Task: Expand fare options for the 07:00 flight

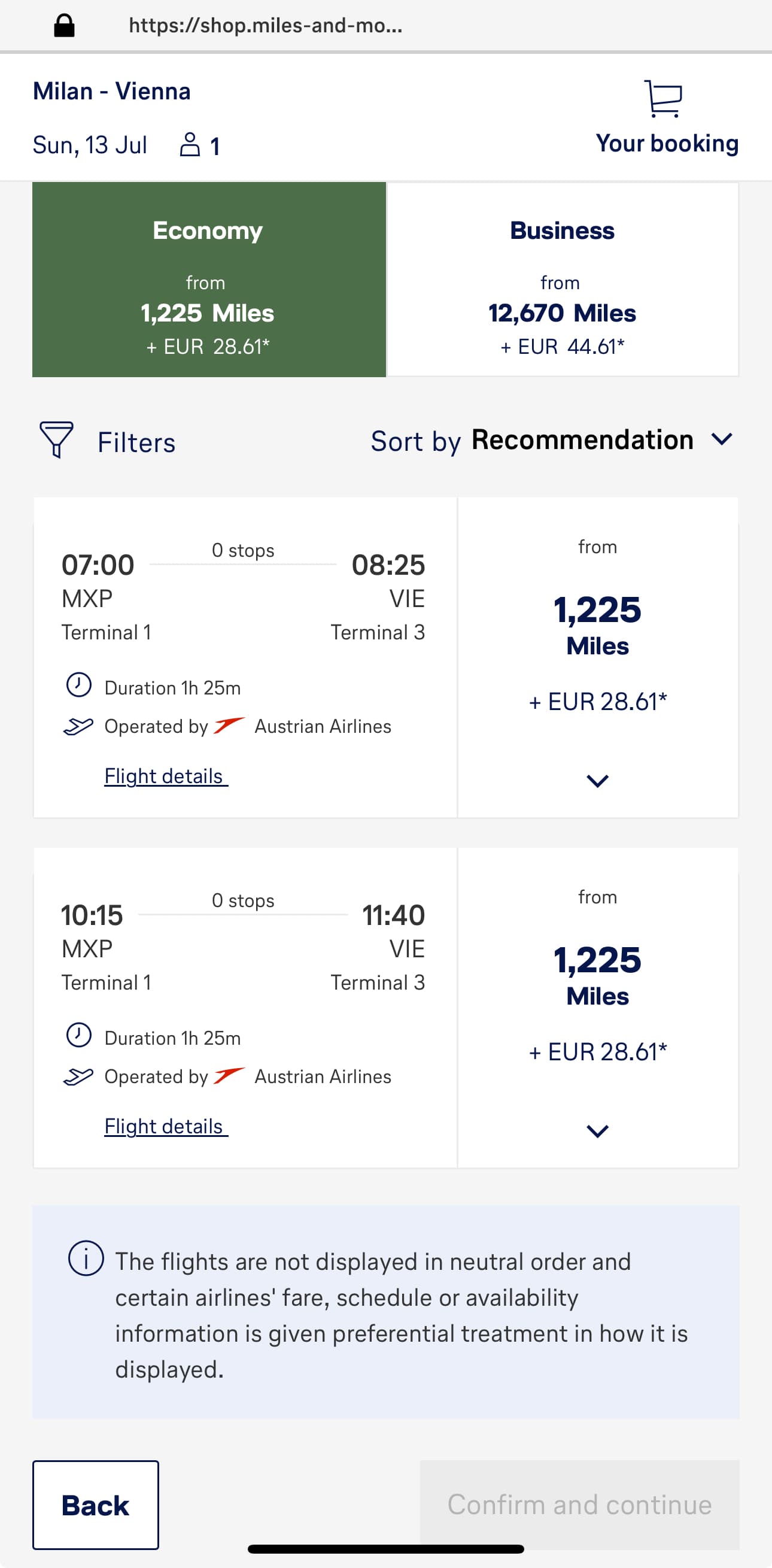Action: [x=597, y=780]
